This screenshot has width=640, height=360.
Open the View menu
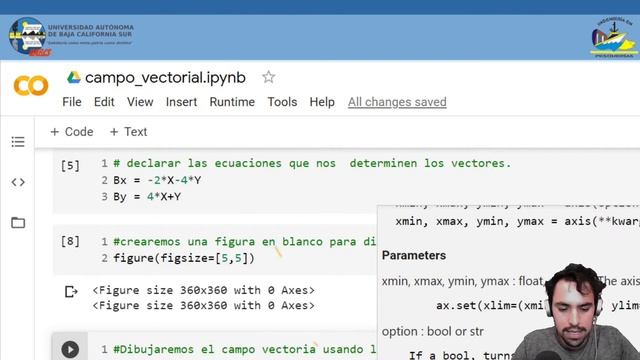pyautogui.click(x=140, y=102)
